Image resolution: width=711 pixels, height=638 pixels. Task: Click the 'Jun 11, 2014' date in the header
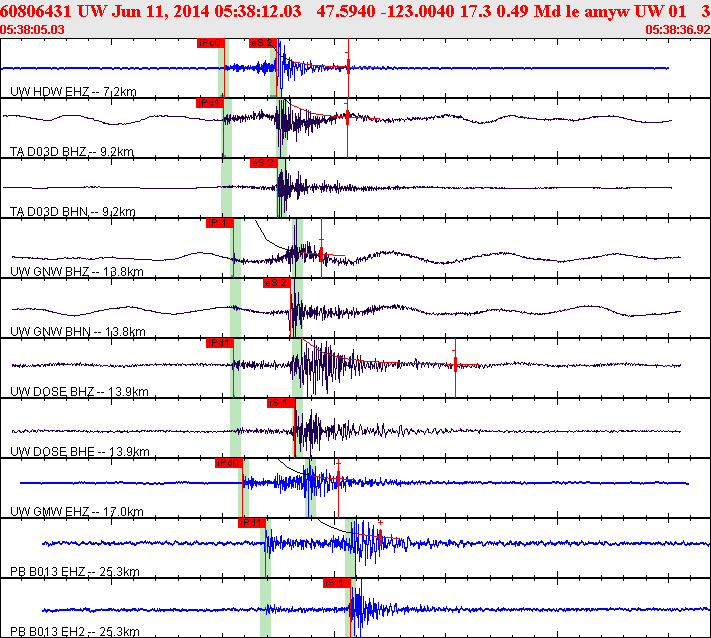[x=161, y=11]
